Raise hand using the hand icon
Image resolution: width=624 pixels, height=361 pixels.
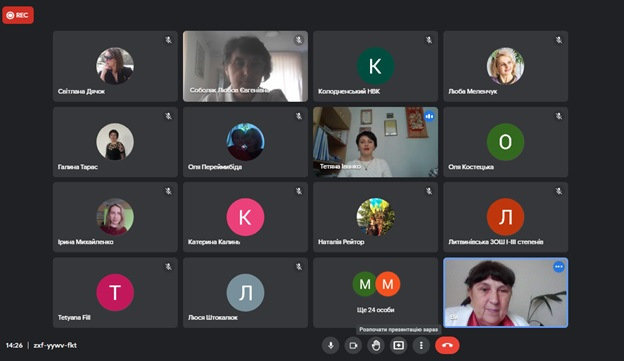click(376, 345)
